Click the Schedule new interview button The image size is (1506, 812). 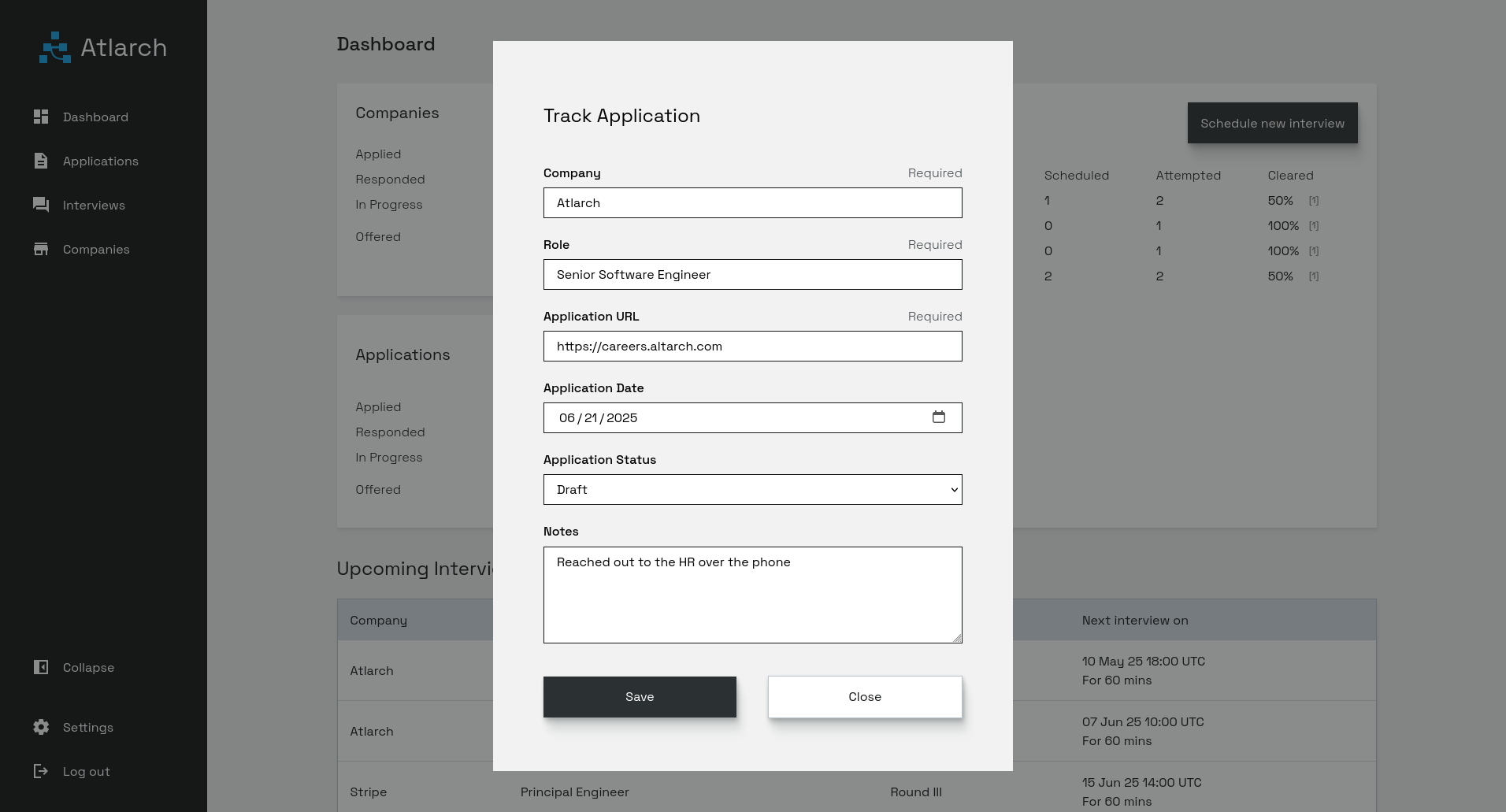[x=1272, y=123]
